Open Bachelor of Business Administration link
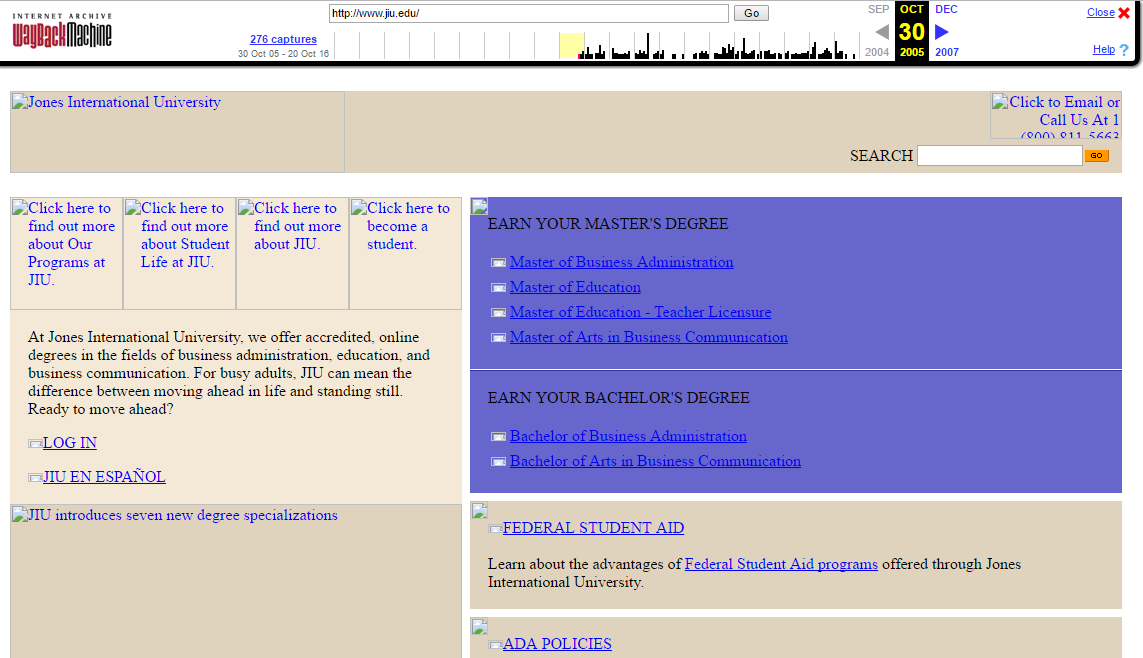The height and width of the screenshot is (658, 1143). pos(628,436)
